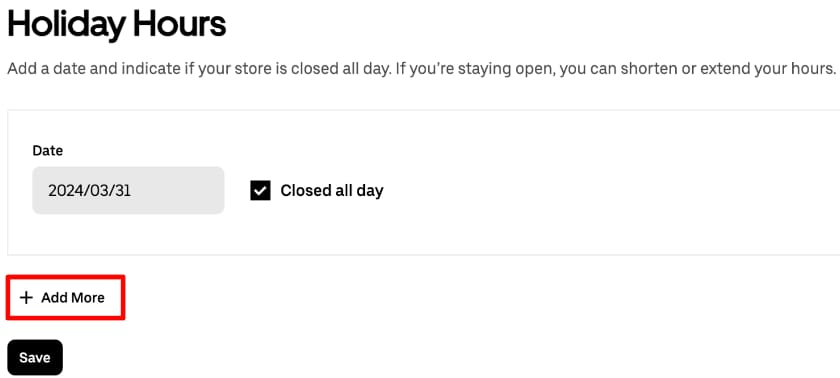Click the Add More button

tap(65, 298)
